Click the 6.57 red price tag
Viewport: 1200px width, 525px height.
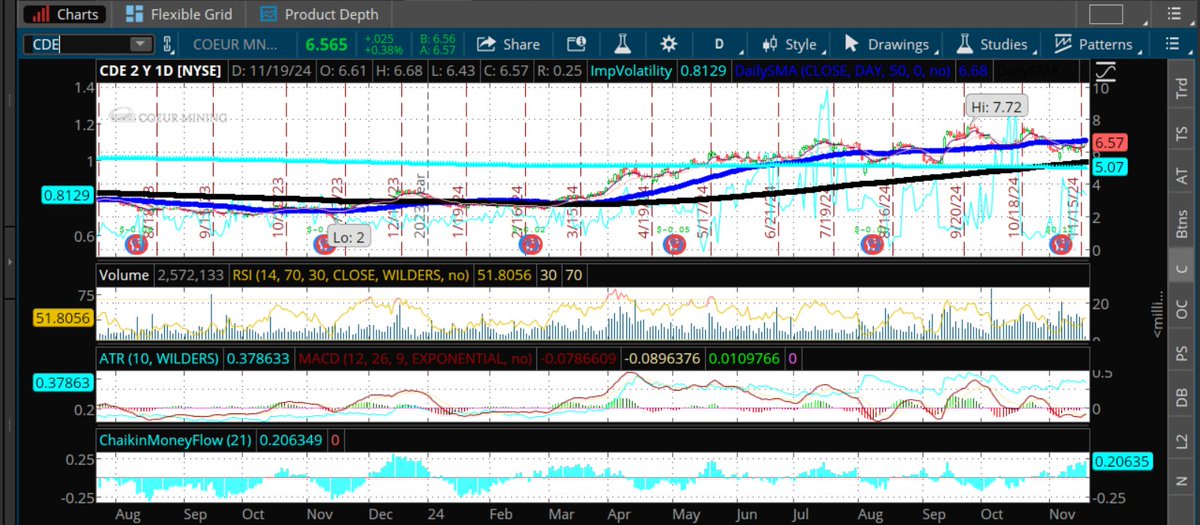1110,143
